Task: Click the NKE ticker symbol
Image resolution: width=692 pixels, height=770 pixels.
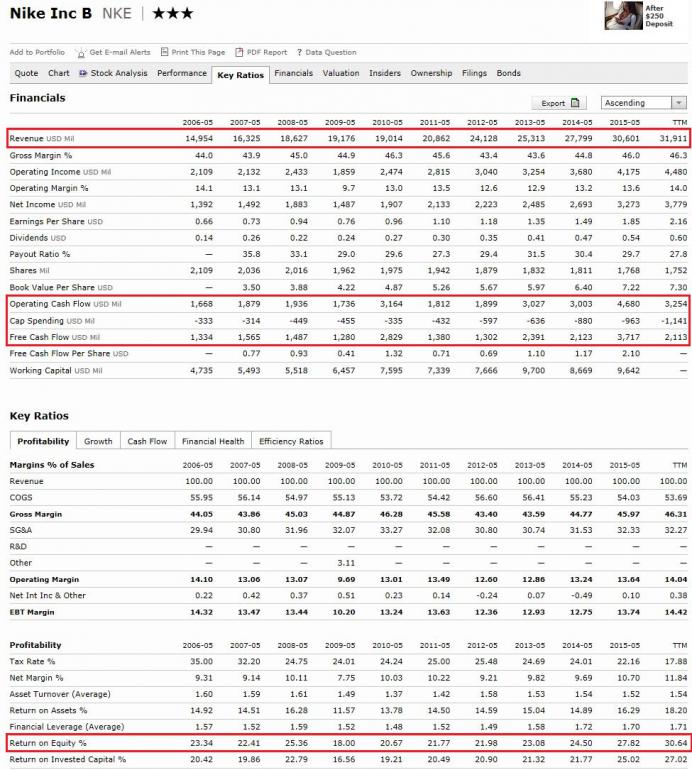Action: pyautogui.click(x=117, y=13)
